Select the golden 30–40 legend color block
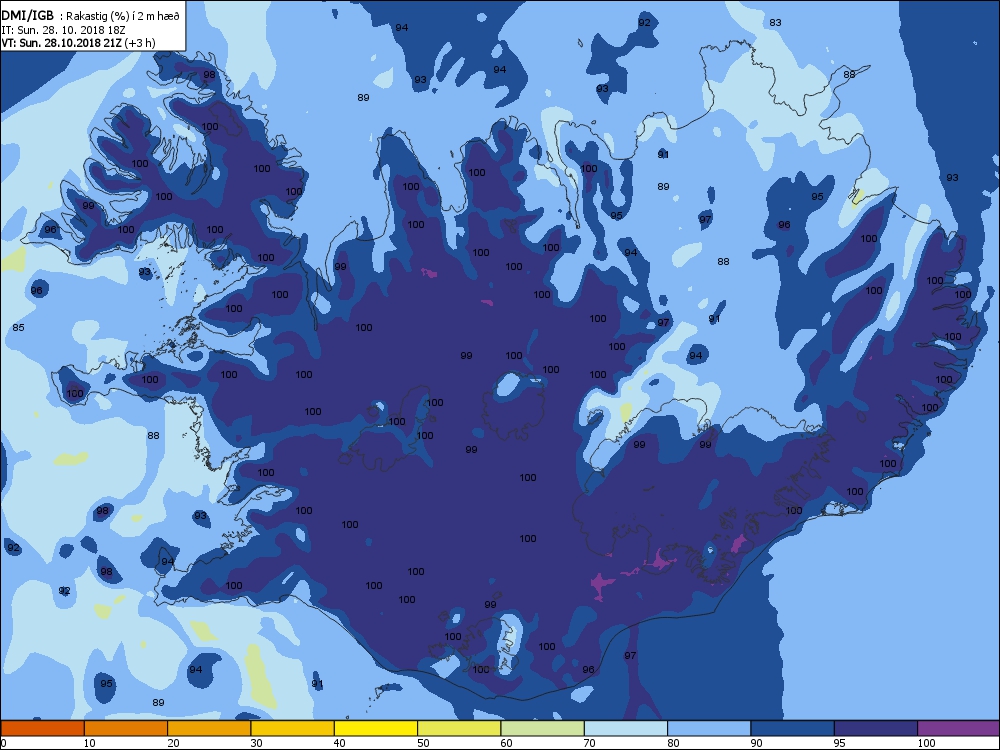 (x=293, y=728)
